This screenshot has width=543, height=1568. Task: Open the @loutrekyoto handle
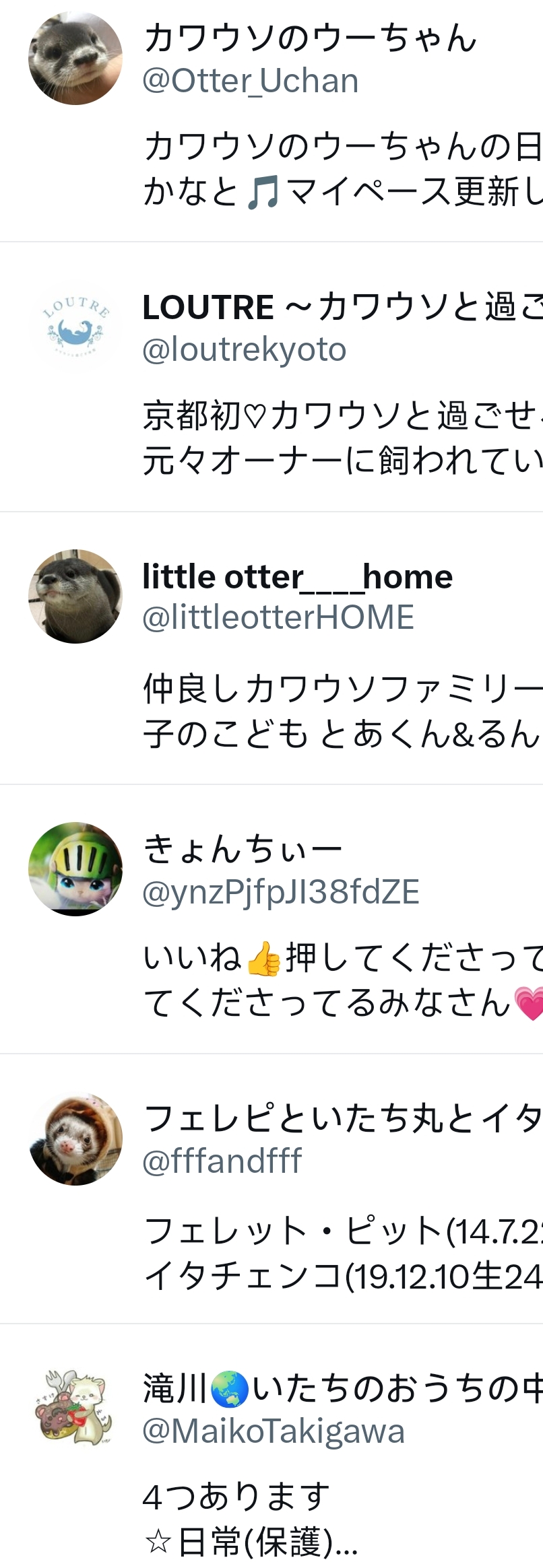tap(245, 349)
